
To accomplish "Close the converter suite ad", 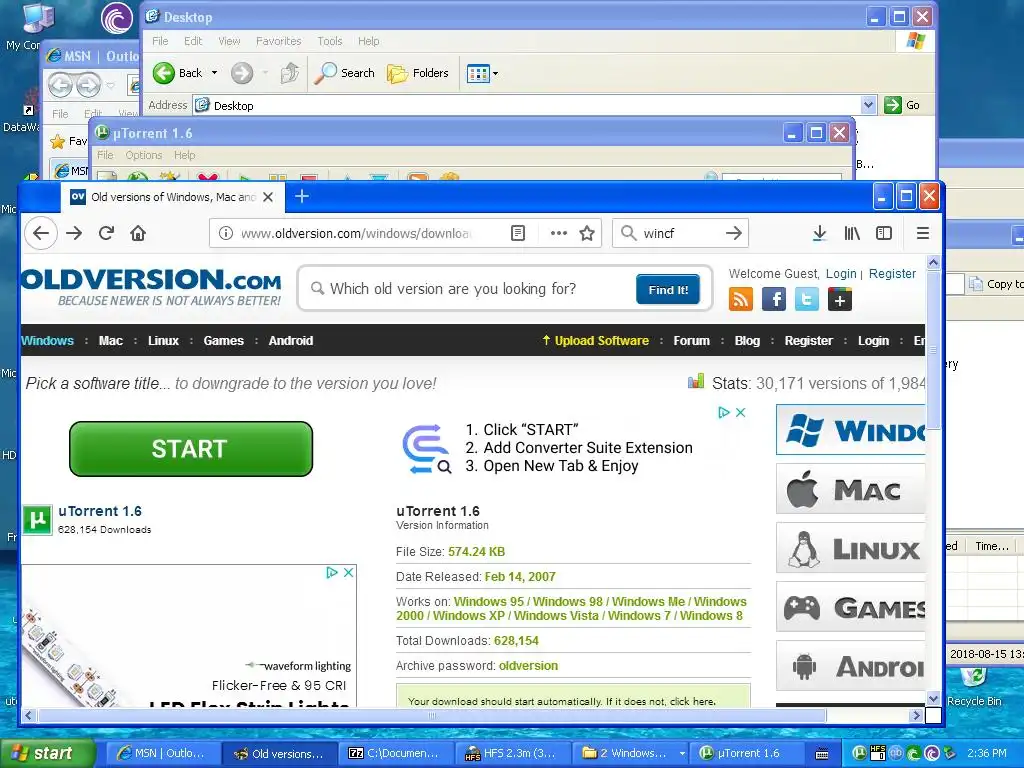I will click(x=741, y=412).
